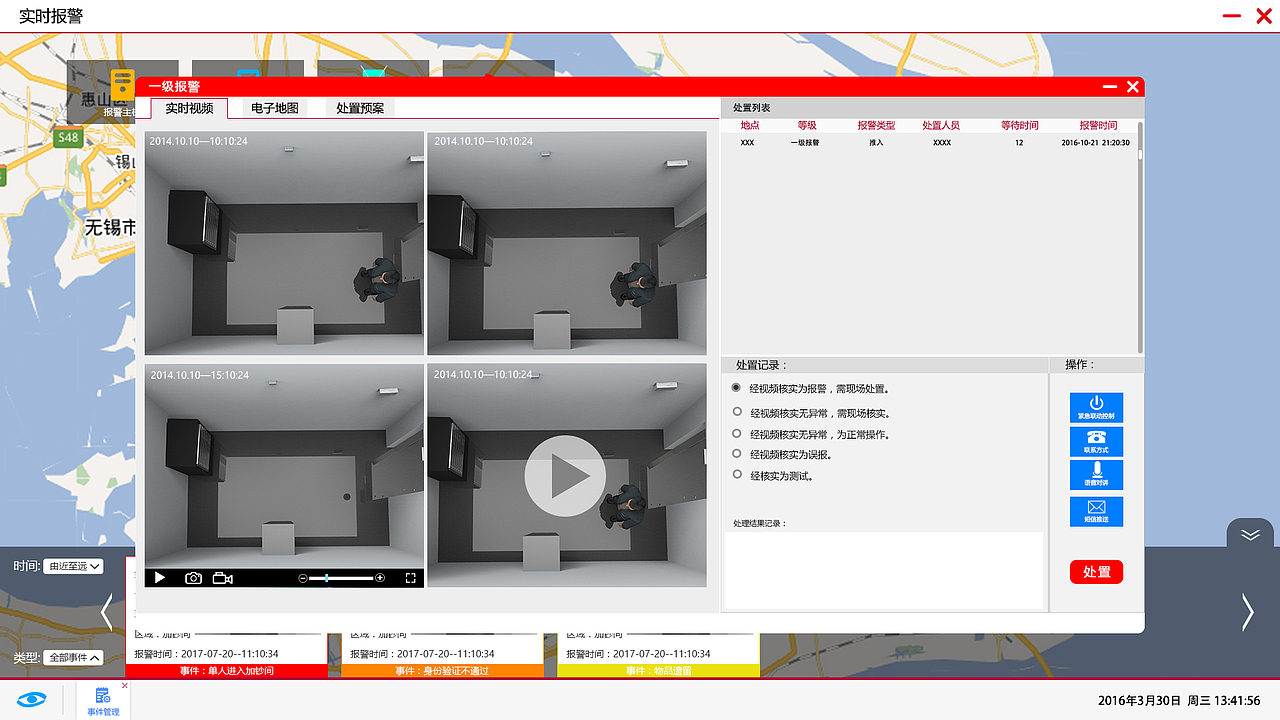Click the 地点 column header

tap(750, 126)
